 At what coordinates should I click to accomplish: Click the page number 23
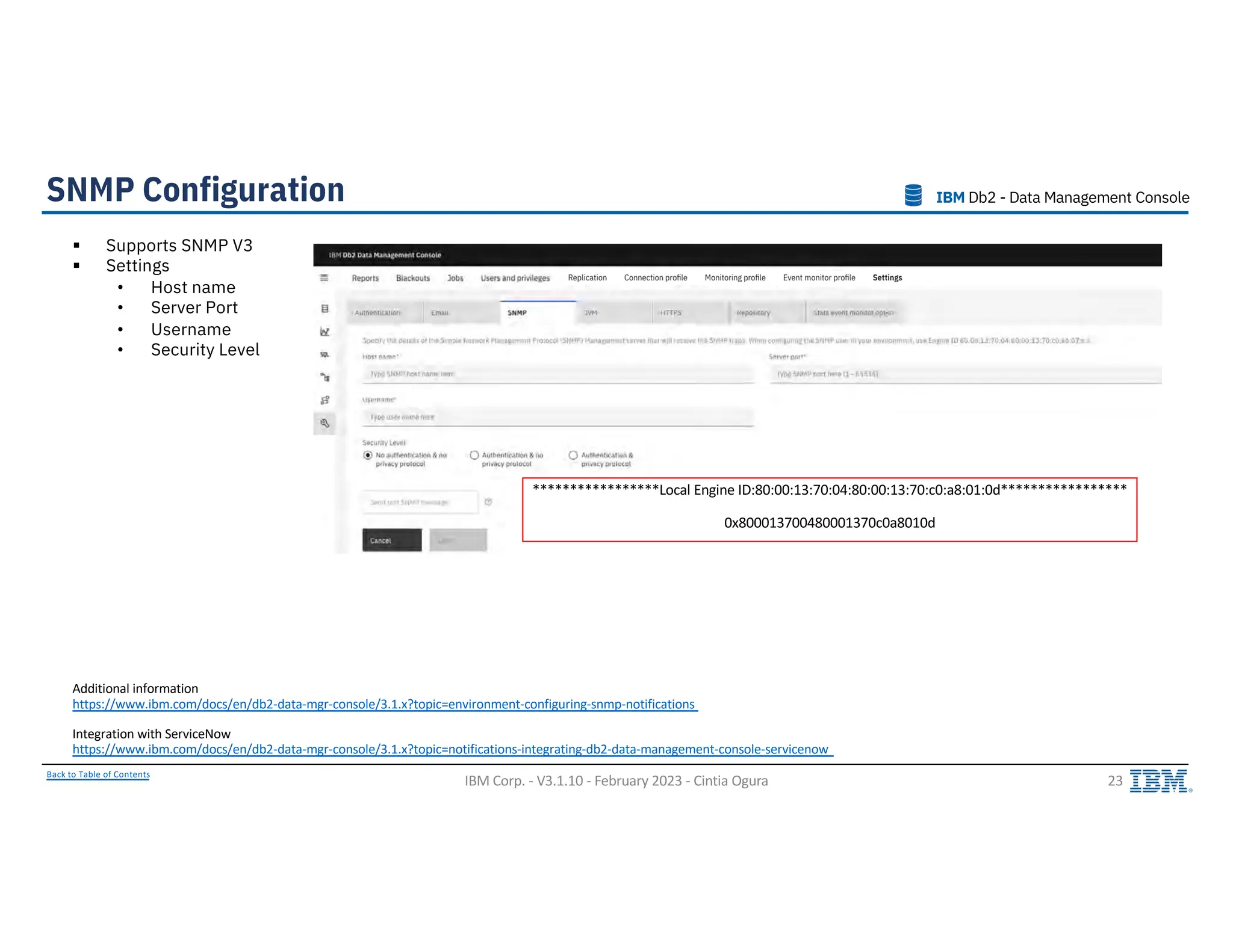click(x=1116, y=780)
